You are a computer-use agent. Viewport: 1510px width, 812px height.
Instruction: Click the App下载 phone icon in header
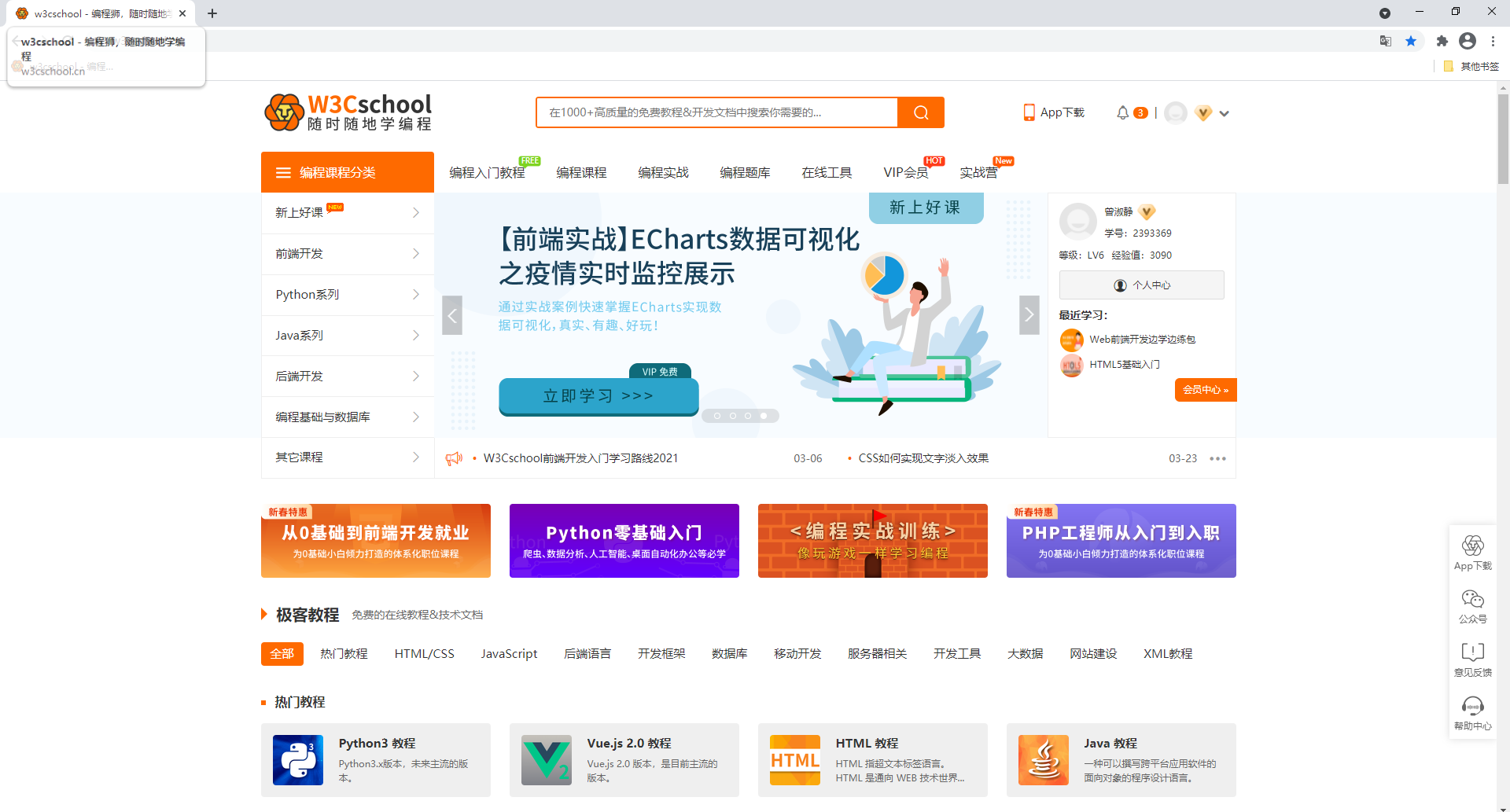[x=1029, y=112]
